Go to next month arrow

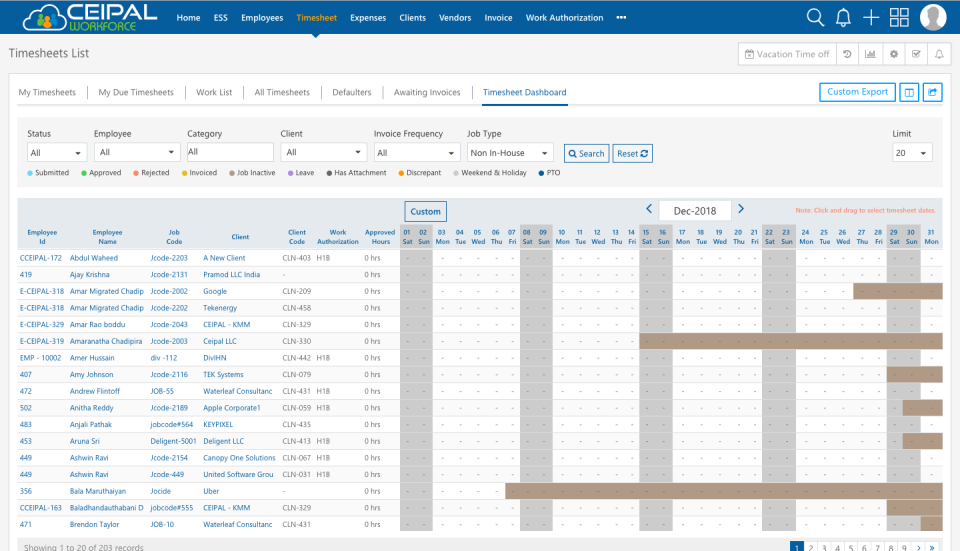pos(741,209)
